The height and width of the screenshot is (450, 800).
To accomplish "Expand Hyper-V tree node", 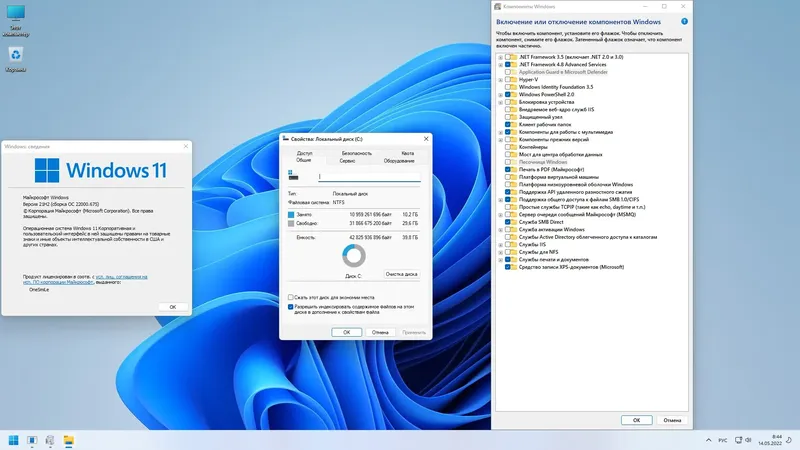I will [x=501, y=80].
